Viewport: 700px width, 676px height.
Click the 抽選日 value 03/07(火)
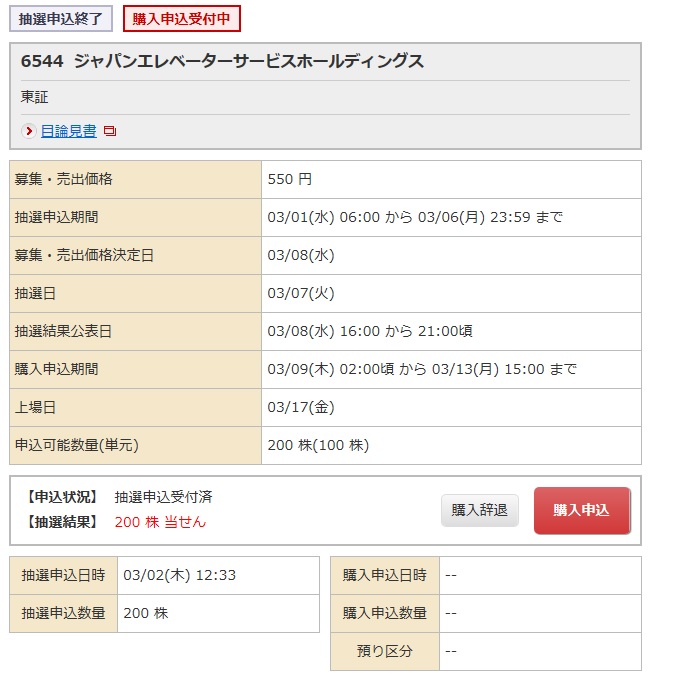click(x=301, y=293)
